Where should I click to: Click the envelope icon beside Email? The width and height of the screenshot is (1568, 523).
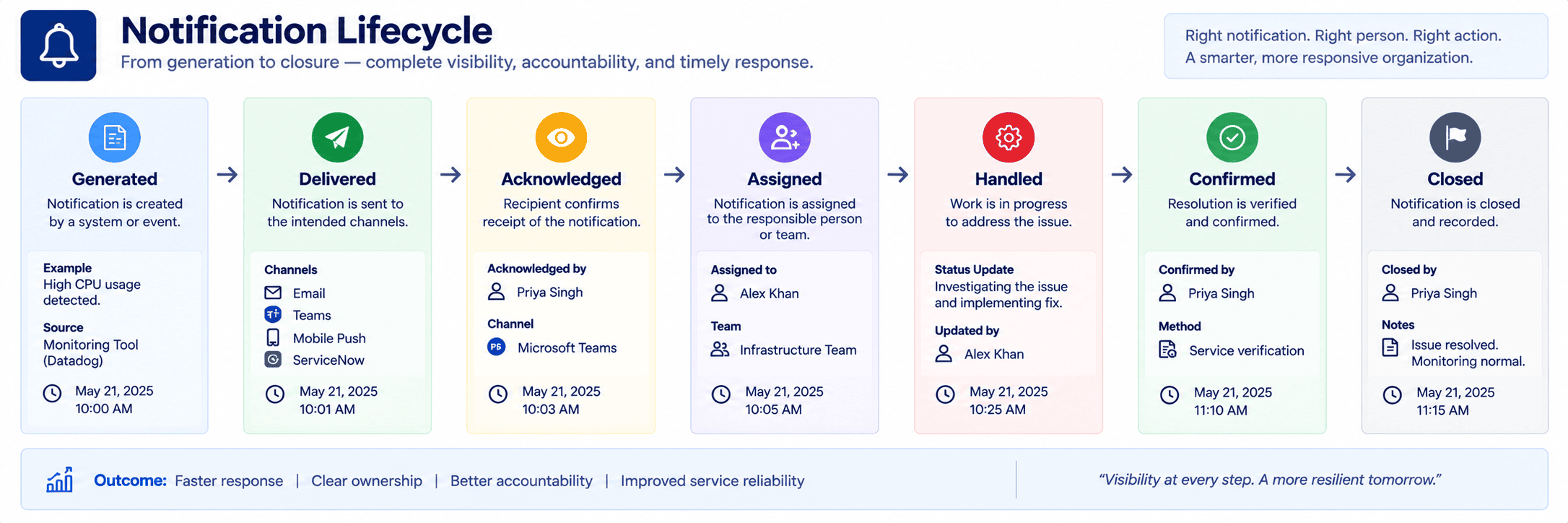[x=273, y=293]
